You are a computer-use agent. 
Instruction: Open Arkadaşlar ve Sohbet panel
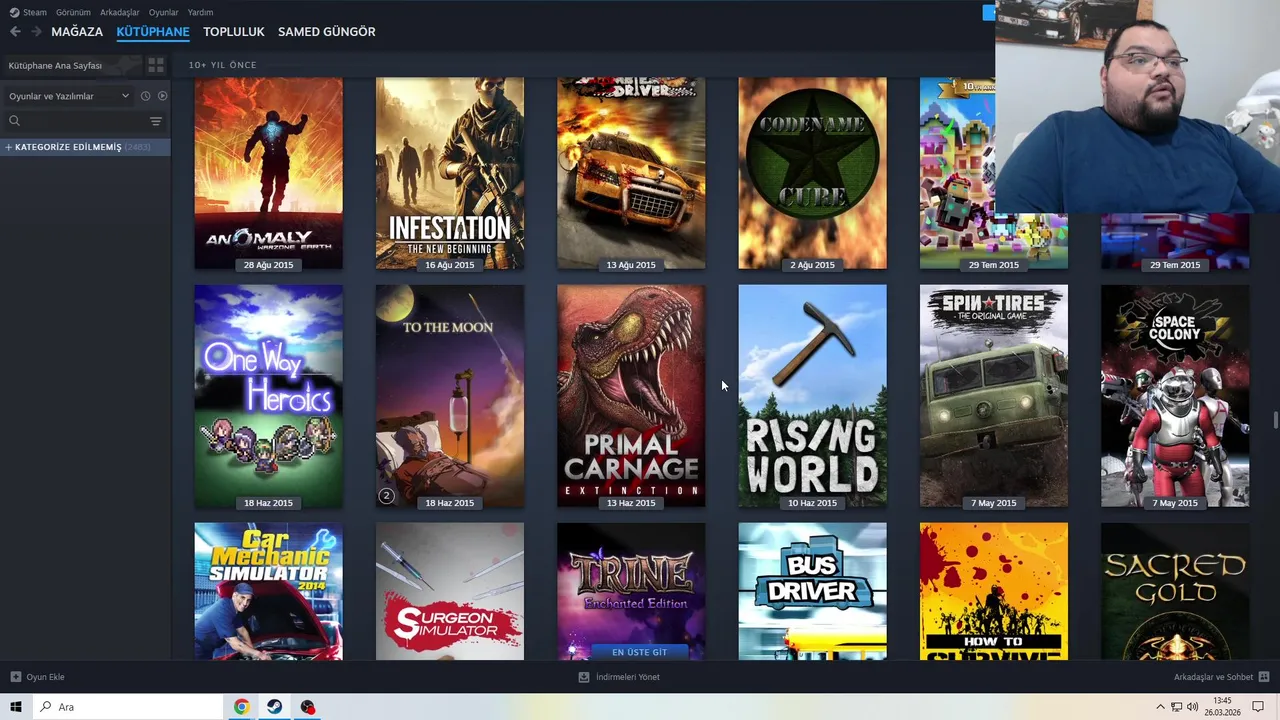click(1221, 677)
